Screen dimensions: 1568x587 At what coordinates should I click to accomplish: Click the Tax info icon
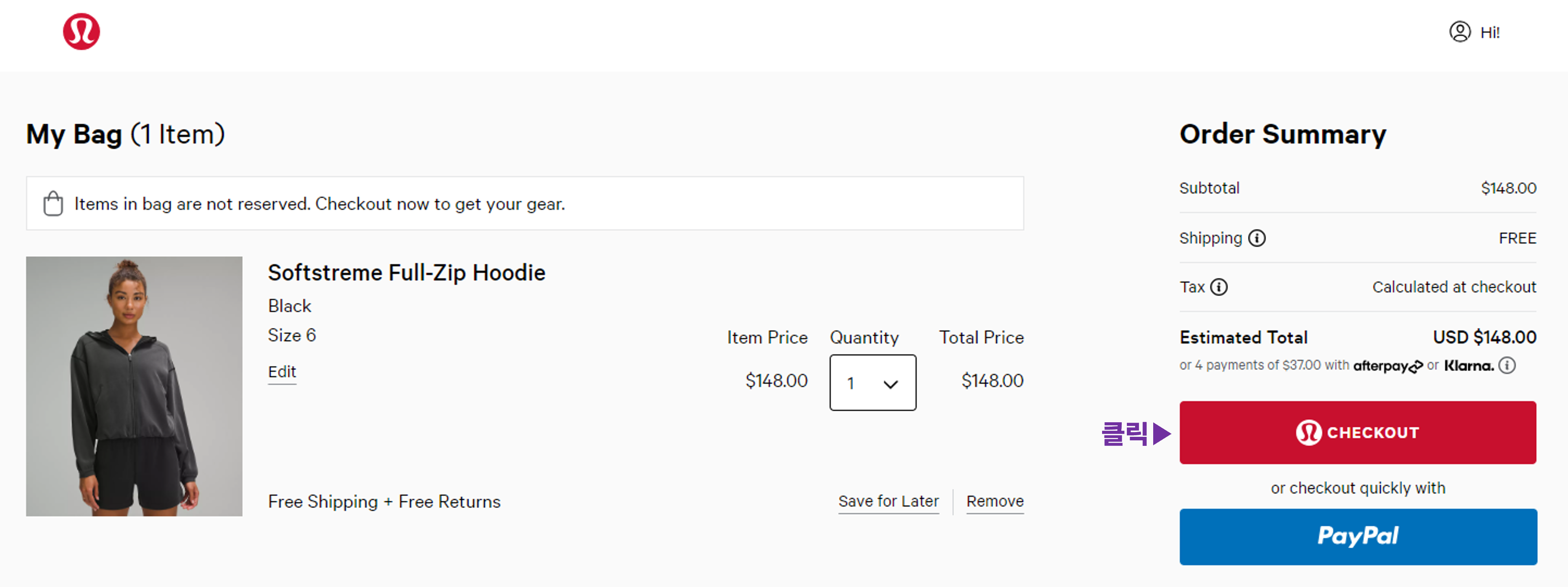[x=1218, y=287]
